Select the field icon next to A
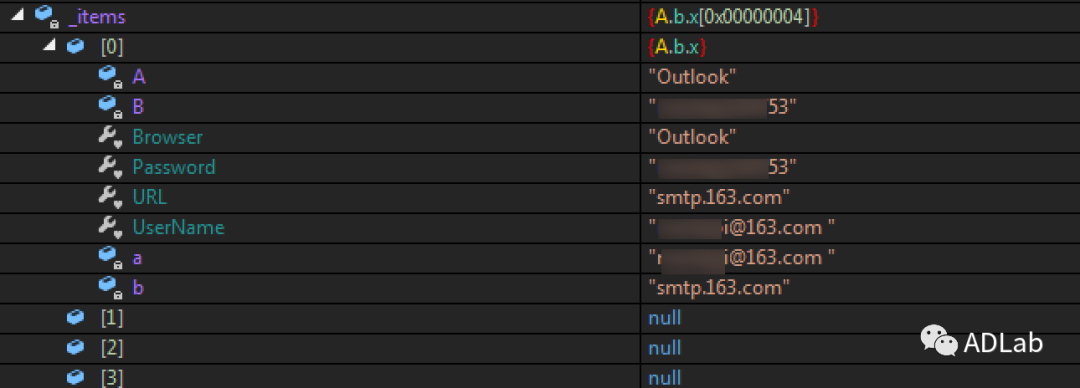Image resolution: width=1080 pixels, height=388 pixels. coord(110,76)
